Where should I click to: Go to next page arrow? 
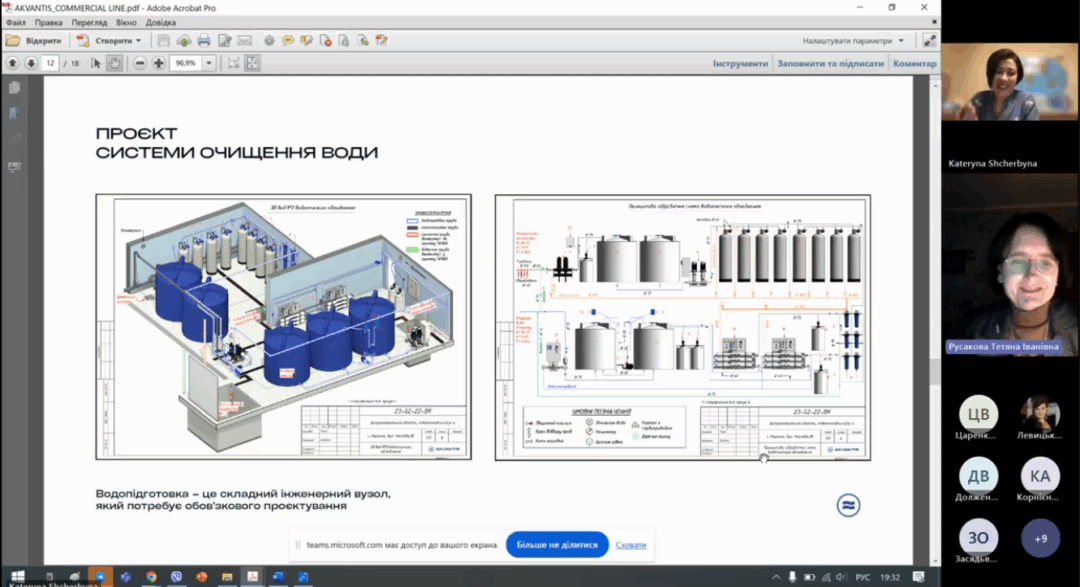pyautogui.click(x=31, y=63)
